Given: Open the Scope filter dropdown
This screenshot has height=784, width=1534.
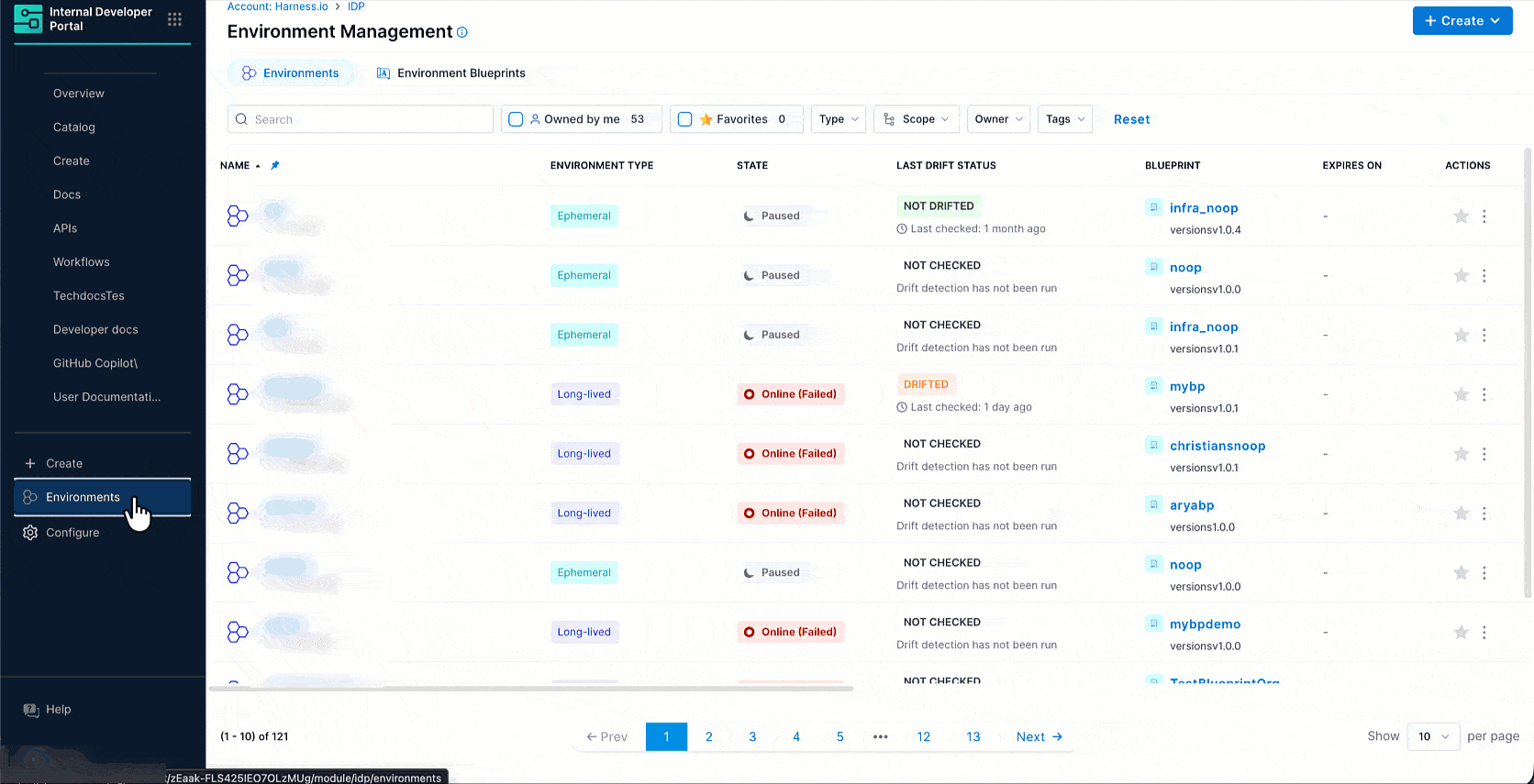Looking at the screenshot, I should pos(916,119).
